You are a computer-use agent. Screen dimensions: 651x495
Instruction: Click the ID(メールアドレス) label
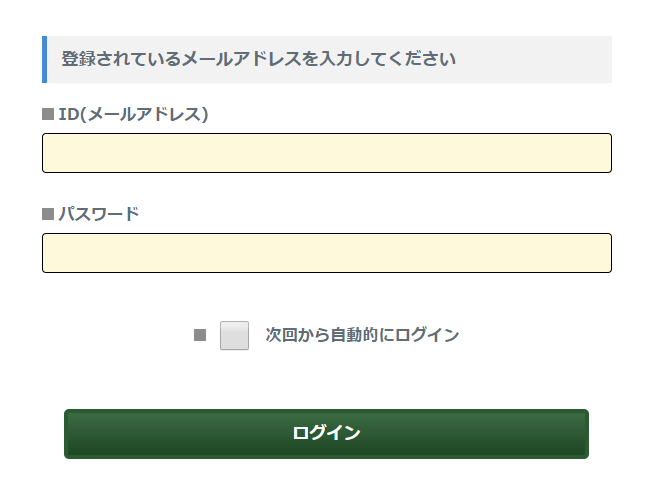point(133,114)
